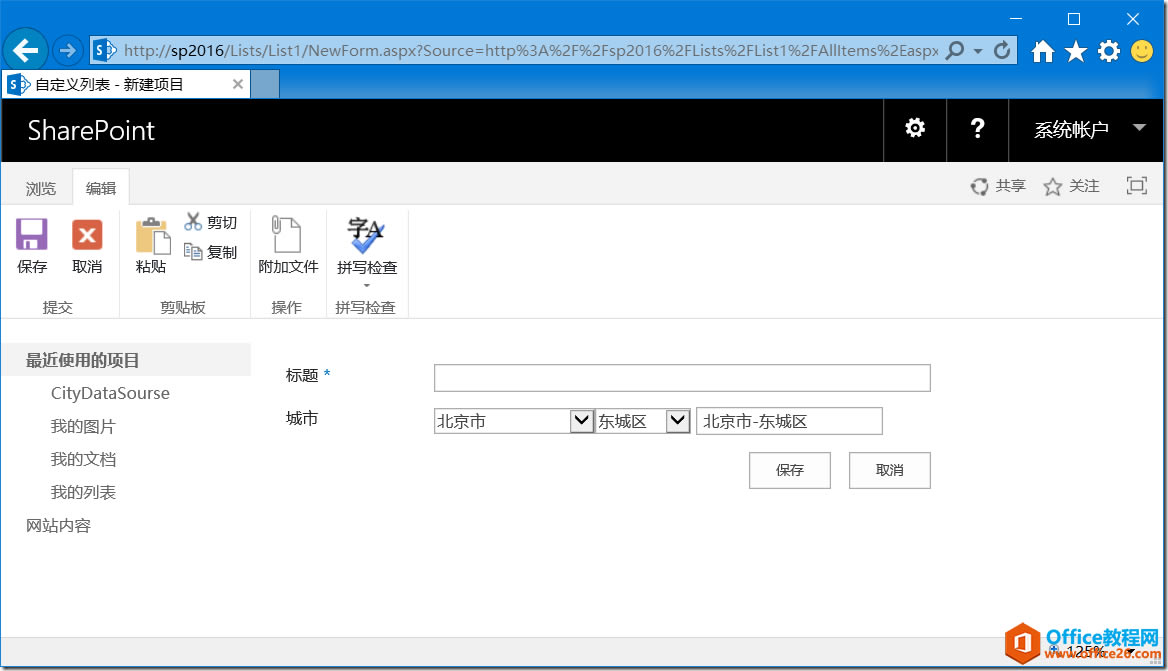
Task: Switch to the 浏览 ribbon tab
Action: click(41, 188)
